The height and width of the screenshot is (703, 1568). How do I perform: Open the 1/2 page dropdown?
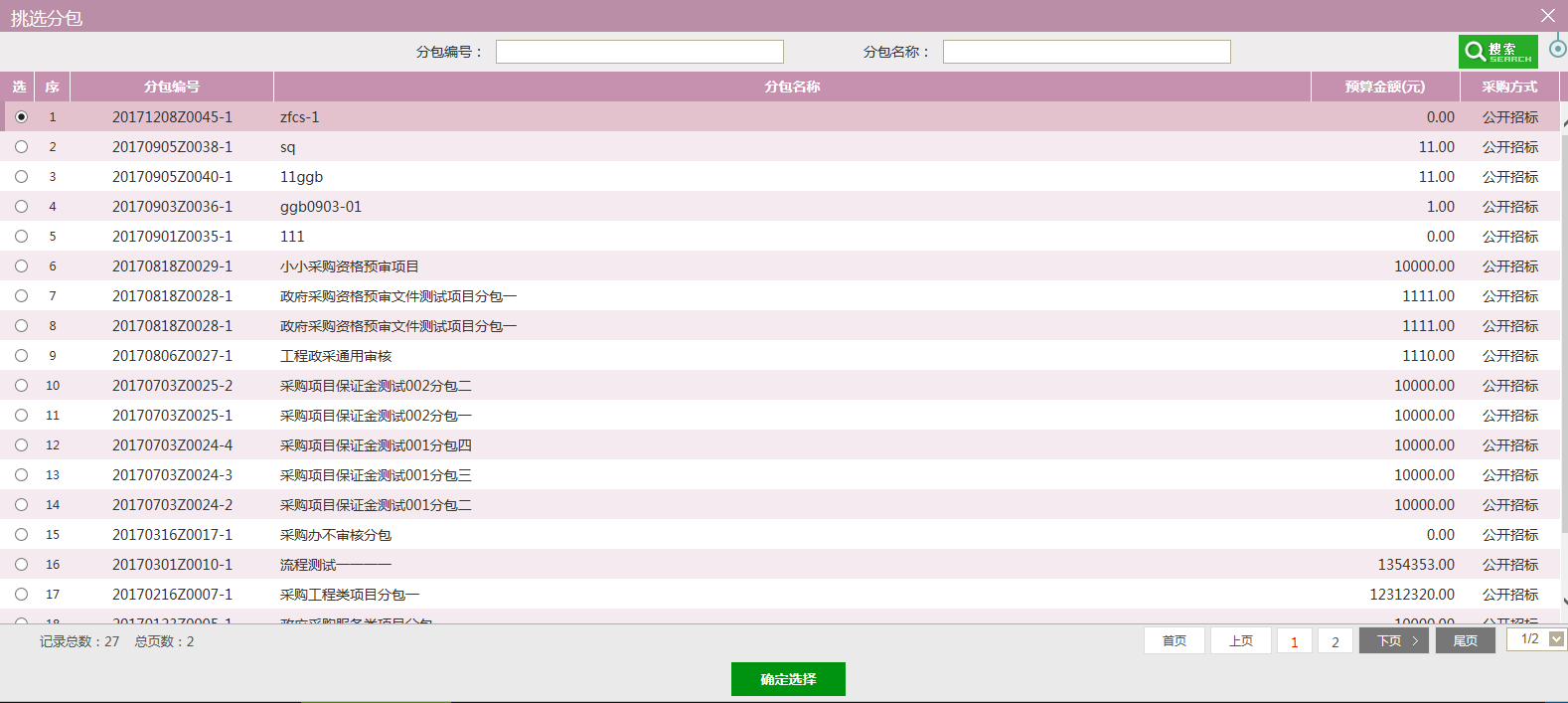coord(1556,639)
